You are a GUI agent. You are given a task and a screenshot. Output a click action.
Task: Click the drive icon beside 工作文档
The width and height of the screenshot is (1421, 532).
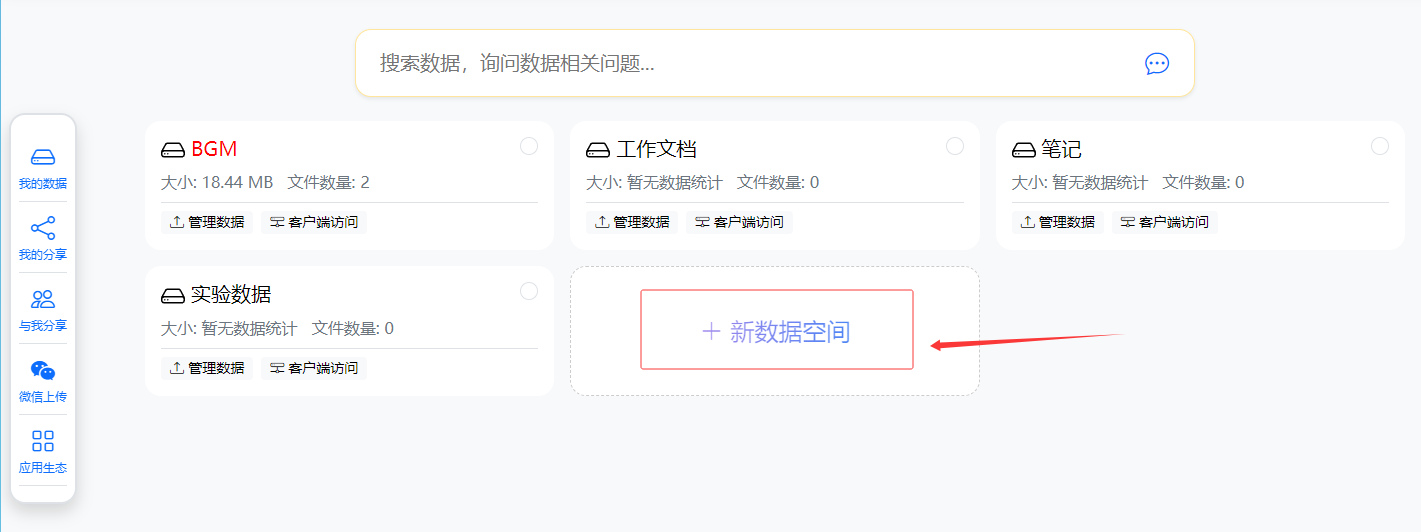click(598, 150)
